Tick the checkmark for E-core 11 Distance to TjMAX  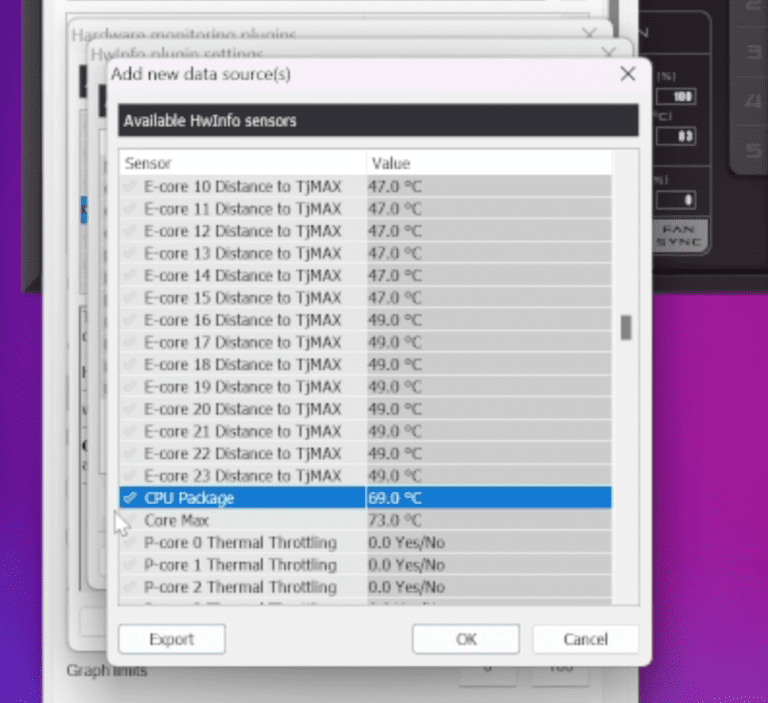pos(130,209)
